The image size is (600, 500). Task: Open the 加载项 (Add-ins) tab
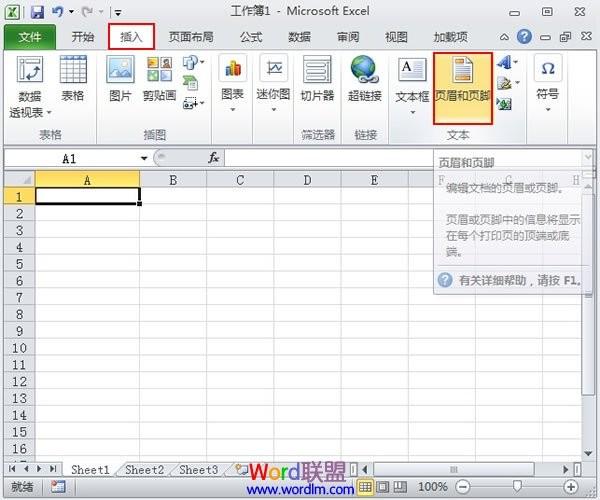pyautogui.click(x=450, y=37)
